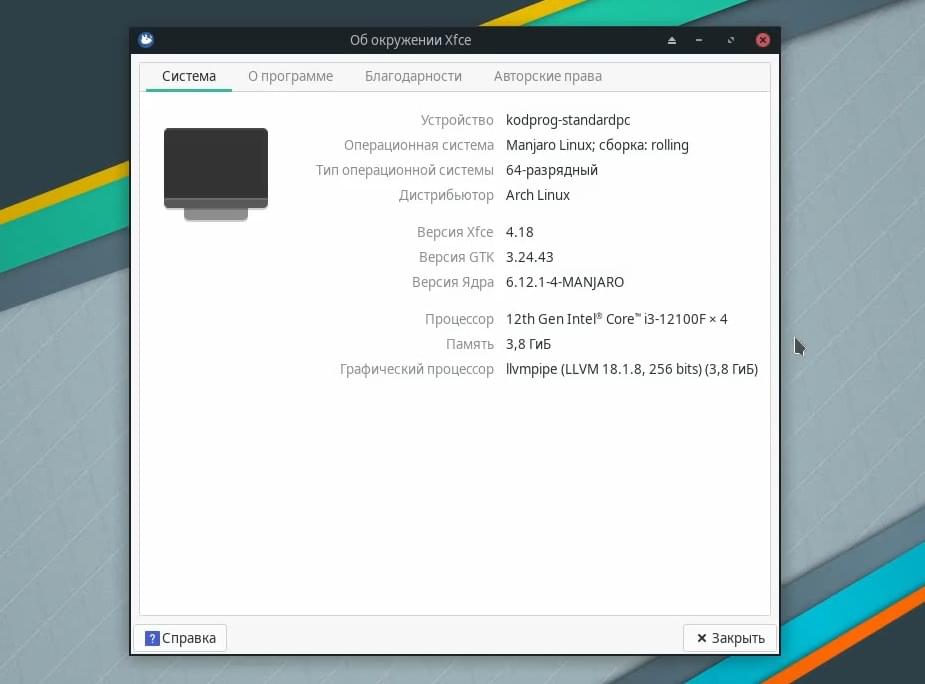Click the Справка help button
Viewport: 925px width, 684px height.
tap(180, 638)
